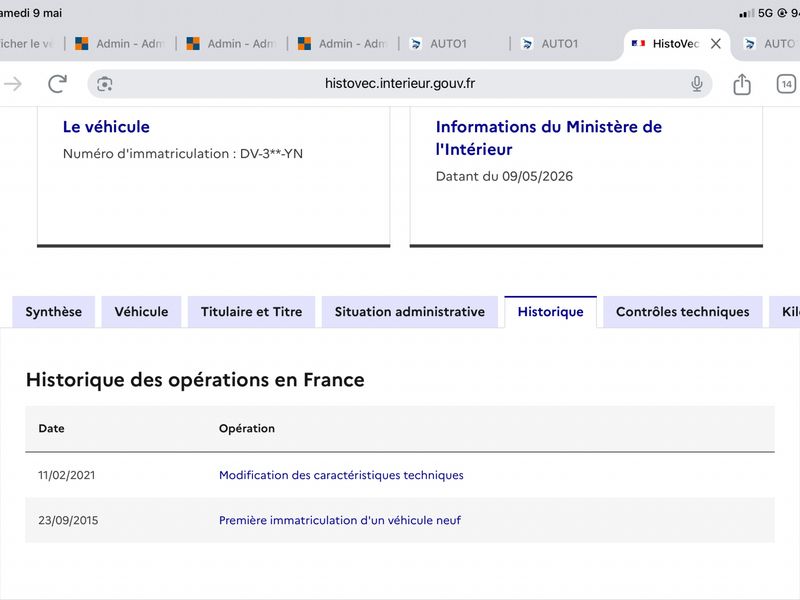
Task: Tap the forward navigation arrow
Action: (x=12, y=84)
